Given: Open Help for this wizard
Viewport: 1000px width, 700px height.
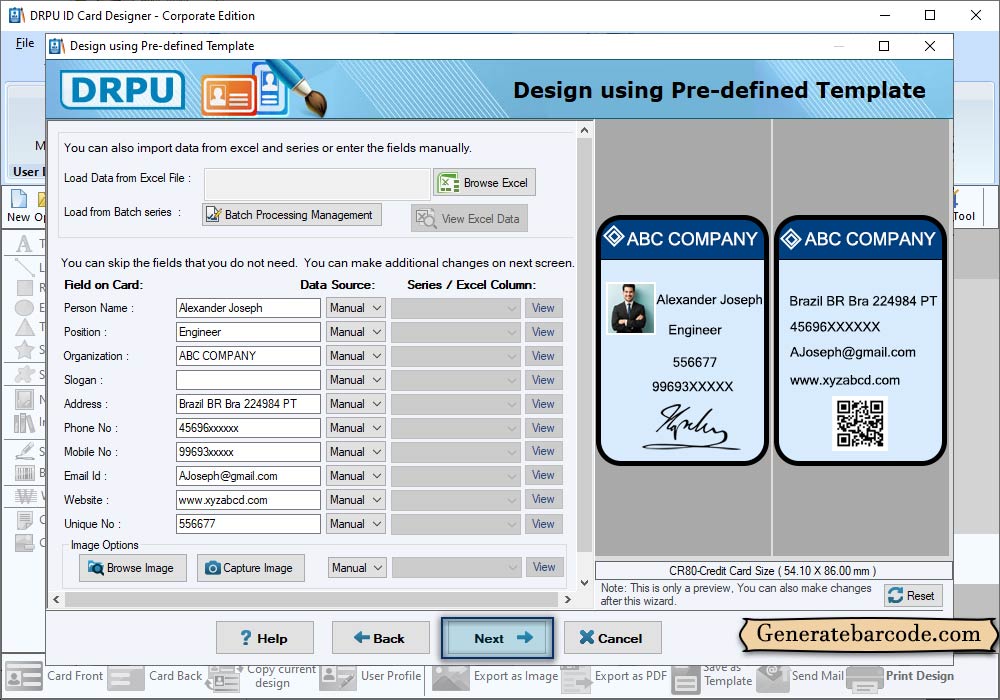Looking at the screenshot, I should coord(264,638).
